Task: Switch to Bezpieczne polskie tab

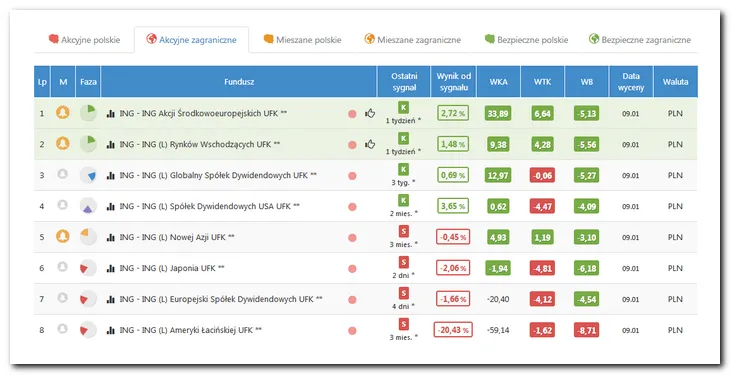Action: point(526,40)
